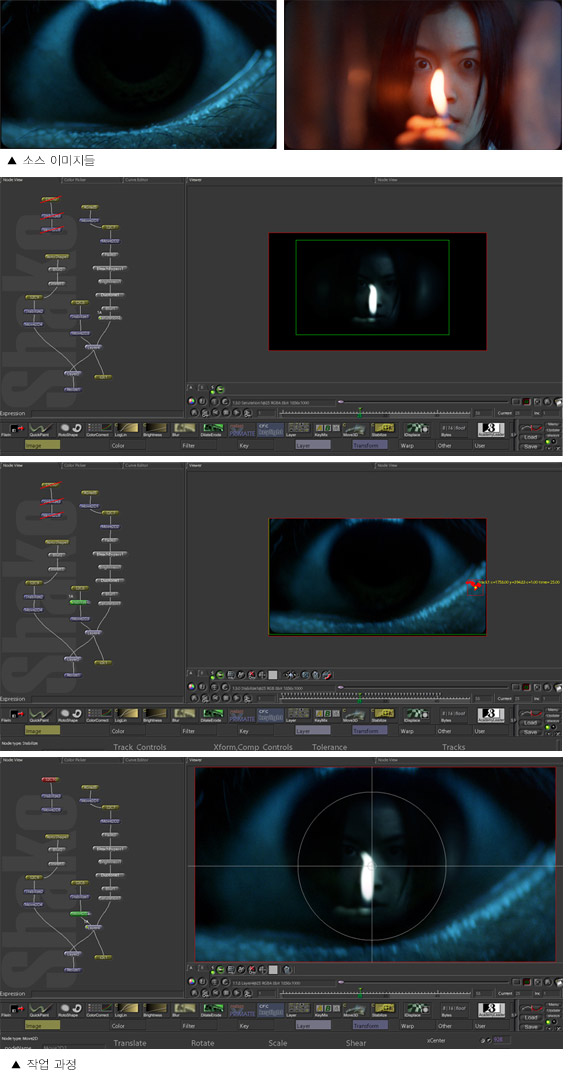Select the Move3D tool in the bottom Shake screenshot
Viewport: 570px width, 1083px height.
[x=354, y=1010]
